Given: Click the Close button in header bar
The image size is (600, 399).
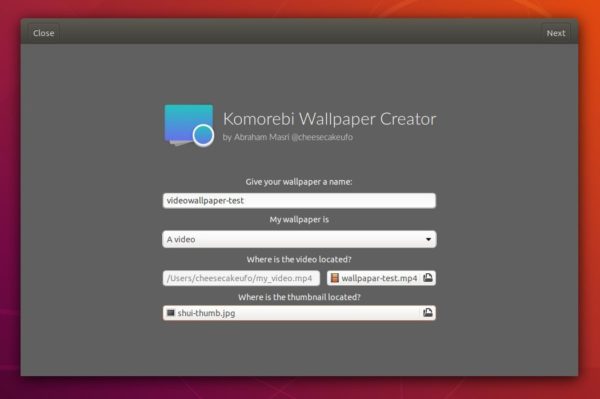Looking at the screenshot, I should tap(44, 33).
